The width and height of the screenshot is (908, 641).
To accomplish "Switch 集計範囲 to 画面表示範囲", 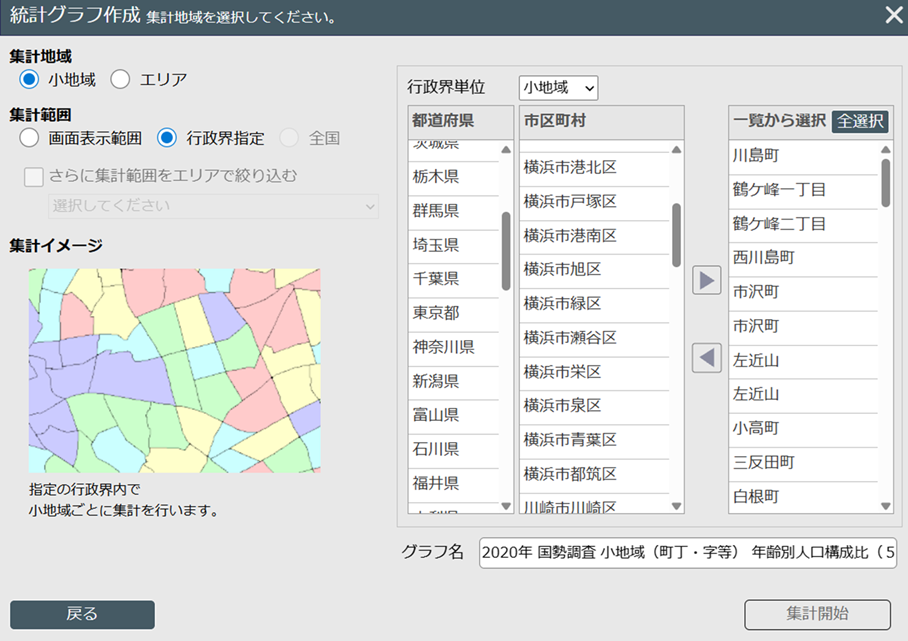I will pyautogui.click(x=28, y=138).
